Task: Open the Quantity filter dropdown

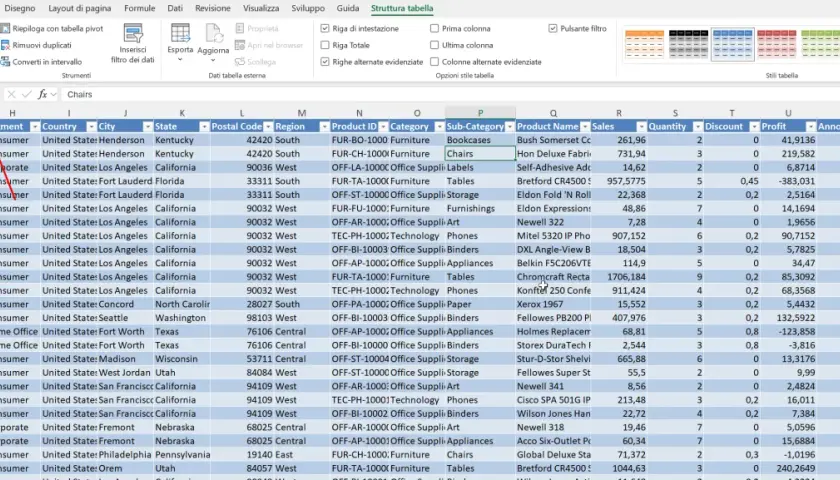Action: 698,126
